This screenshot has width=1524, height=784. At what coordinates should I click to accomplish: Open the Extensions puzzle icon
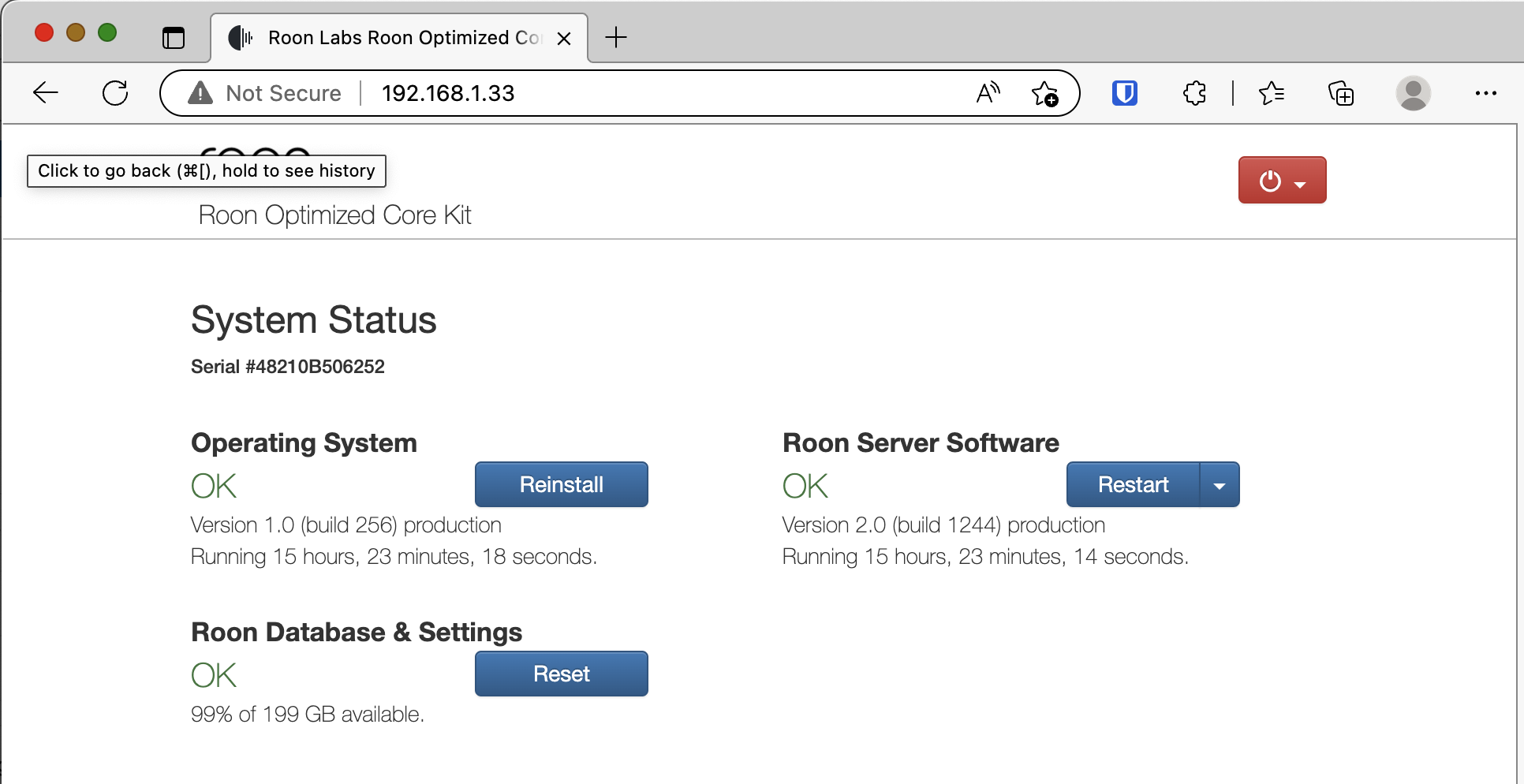[x=1194, y=93]
